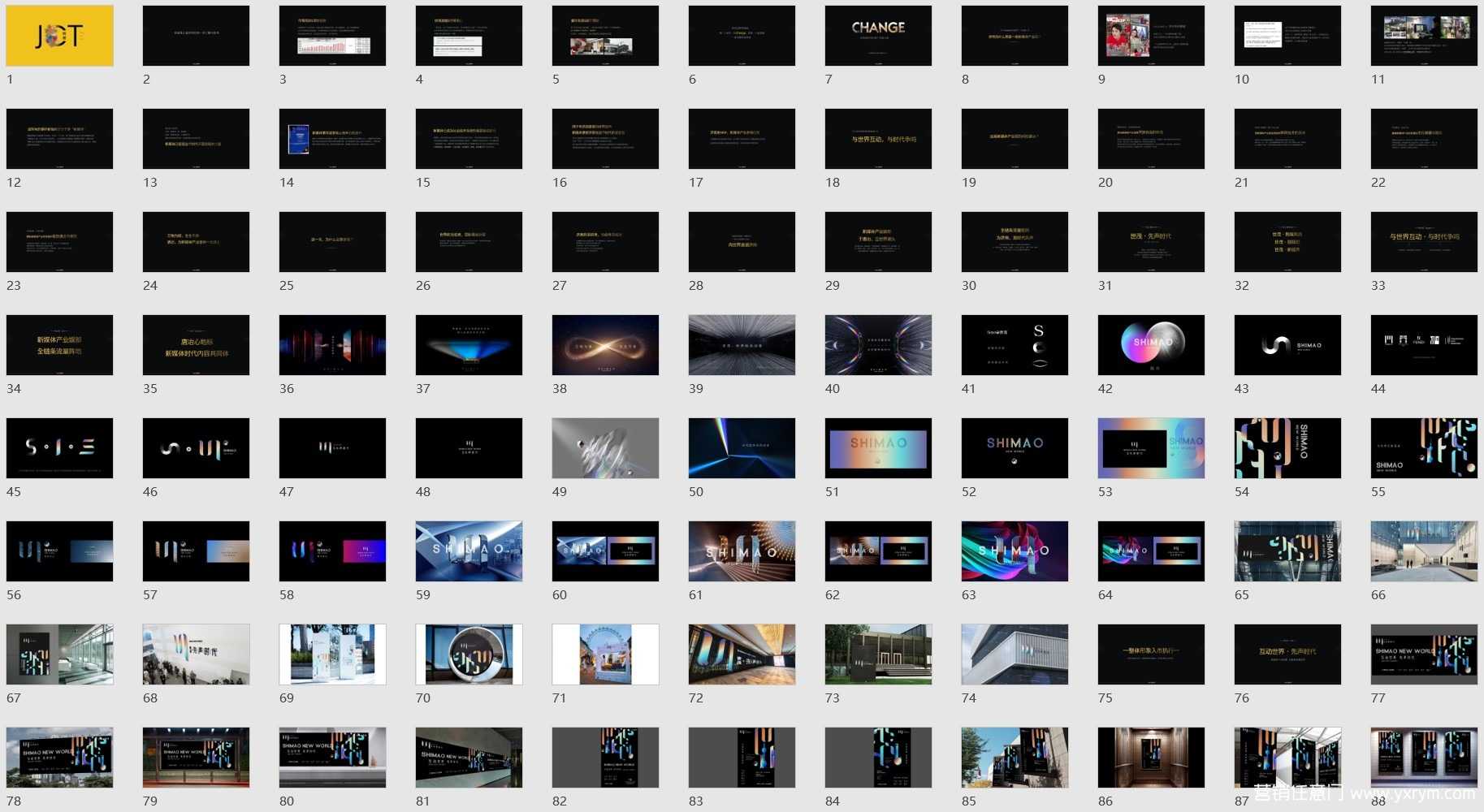The image size is (1484, 812).
Task: Select slide 85 with outdoor building banner
Action: point(1015,758)
